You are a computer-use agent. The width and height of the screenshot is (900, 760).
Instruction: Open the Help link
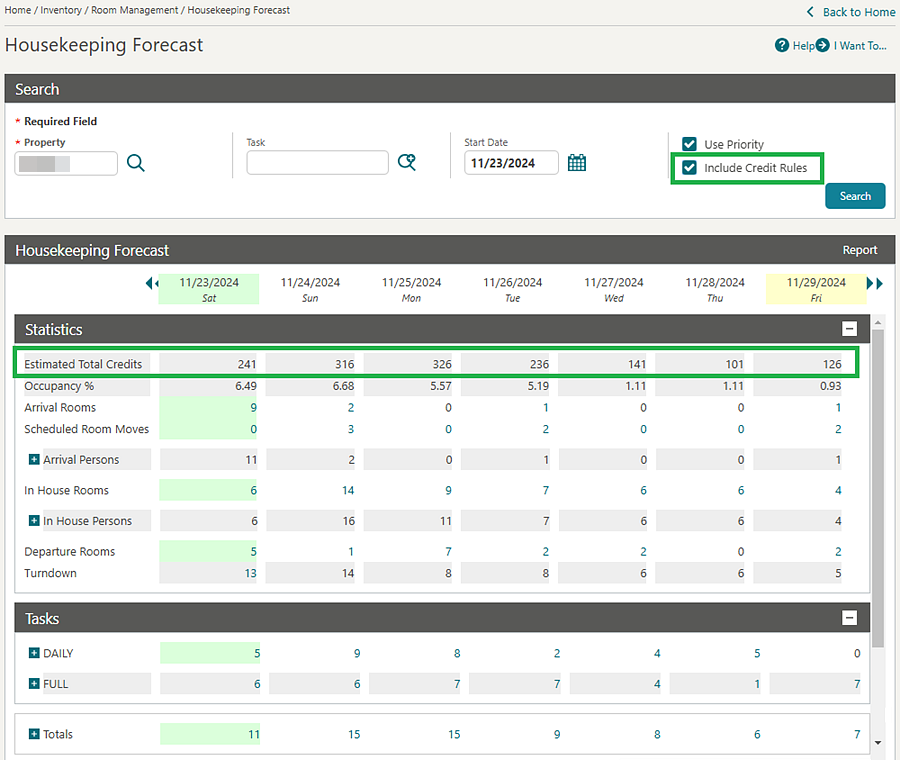[x=804, y=46]
